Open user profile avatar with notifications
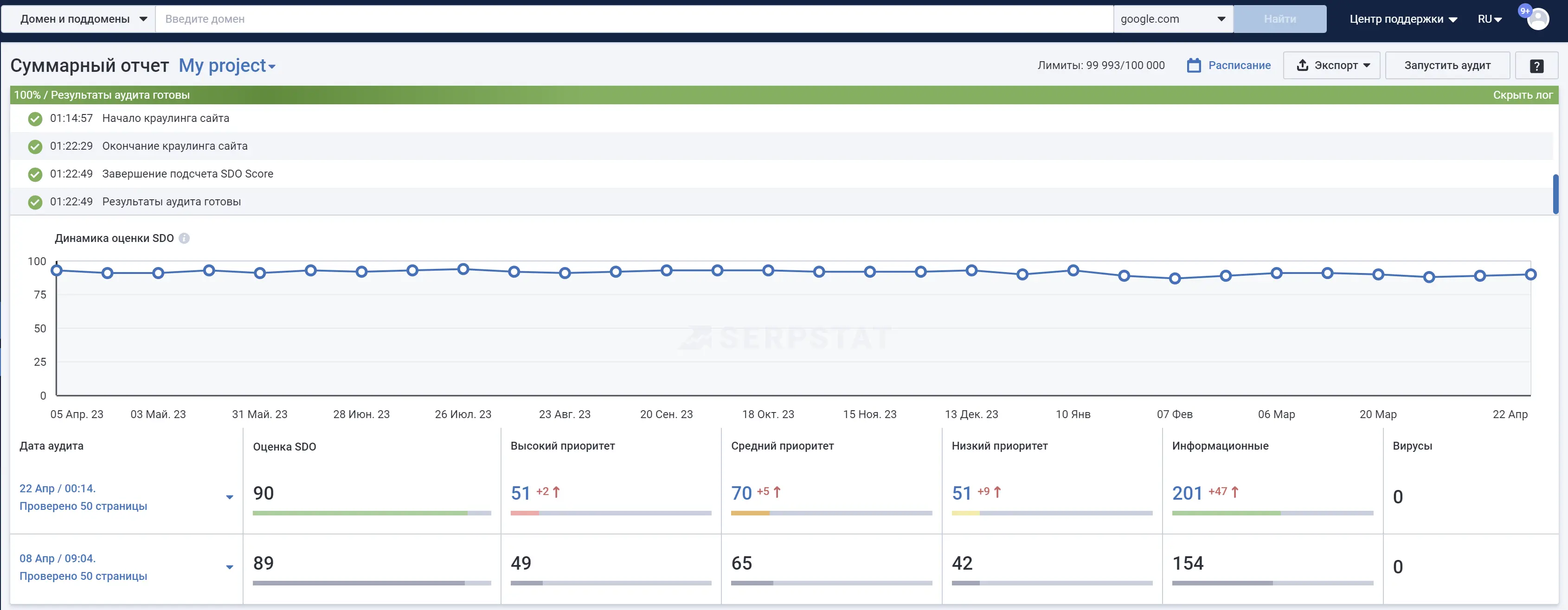The height and width of the screenshot is (610, 1568). (1537, 19)
